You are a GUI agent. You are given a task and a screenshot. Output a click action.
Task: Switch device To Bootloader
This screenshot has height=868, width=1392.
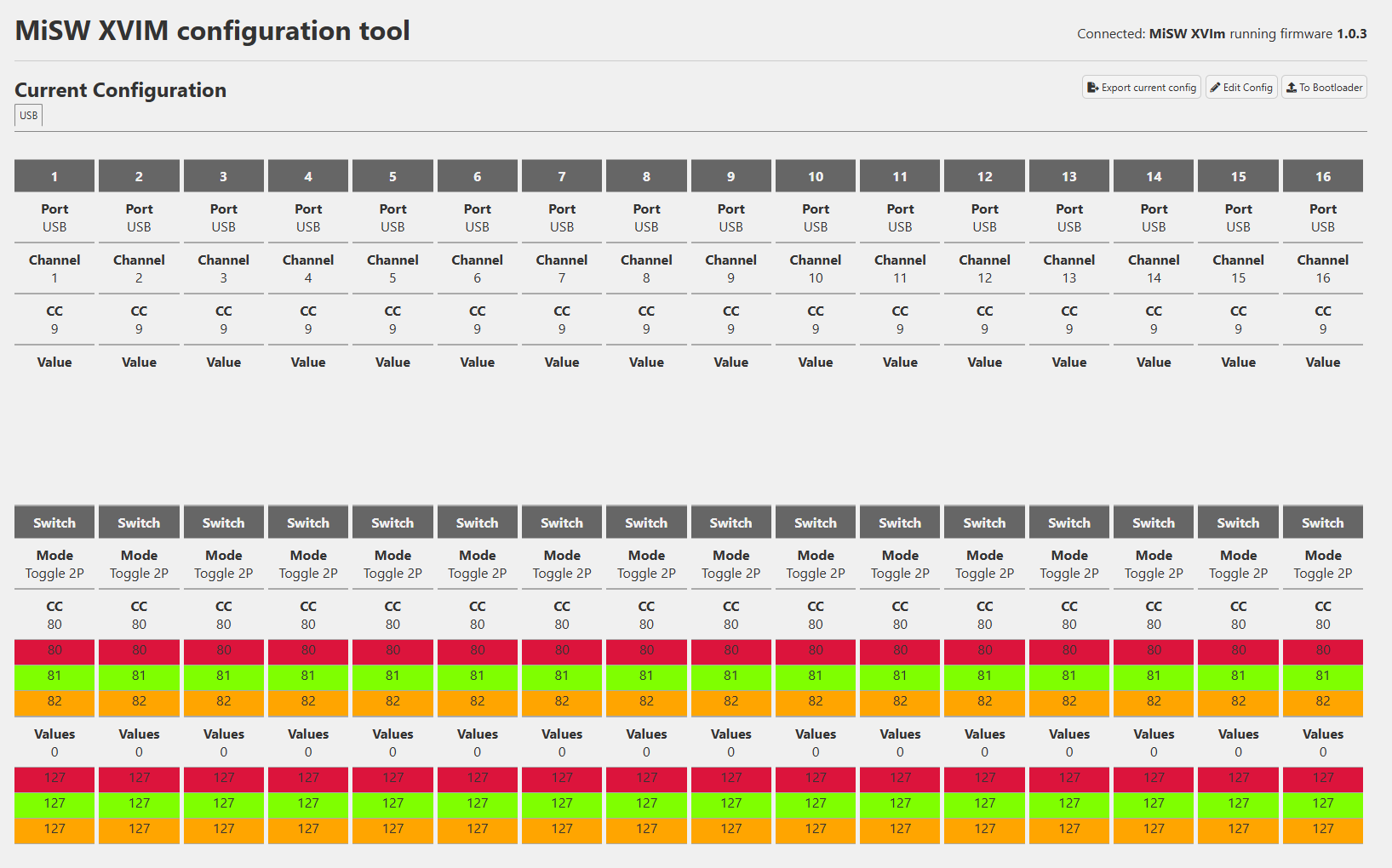(x=1324, y=88)
